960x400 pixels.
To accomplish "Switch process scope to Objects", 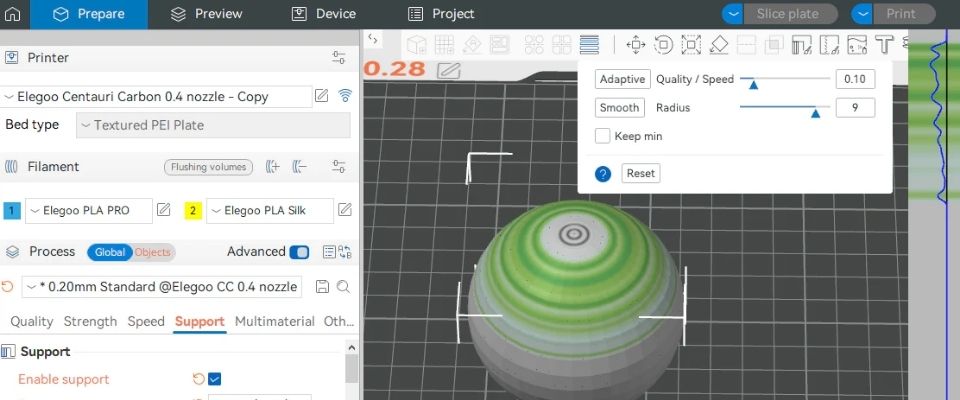I will 153,252.
